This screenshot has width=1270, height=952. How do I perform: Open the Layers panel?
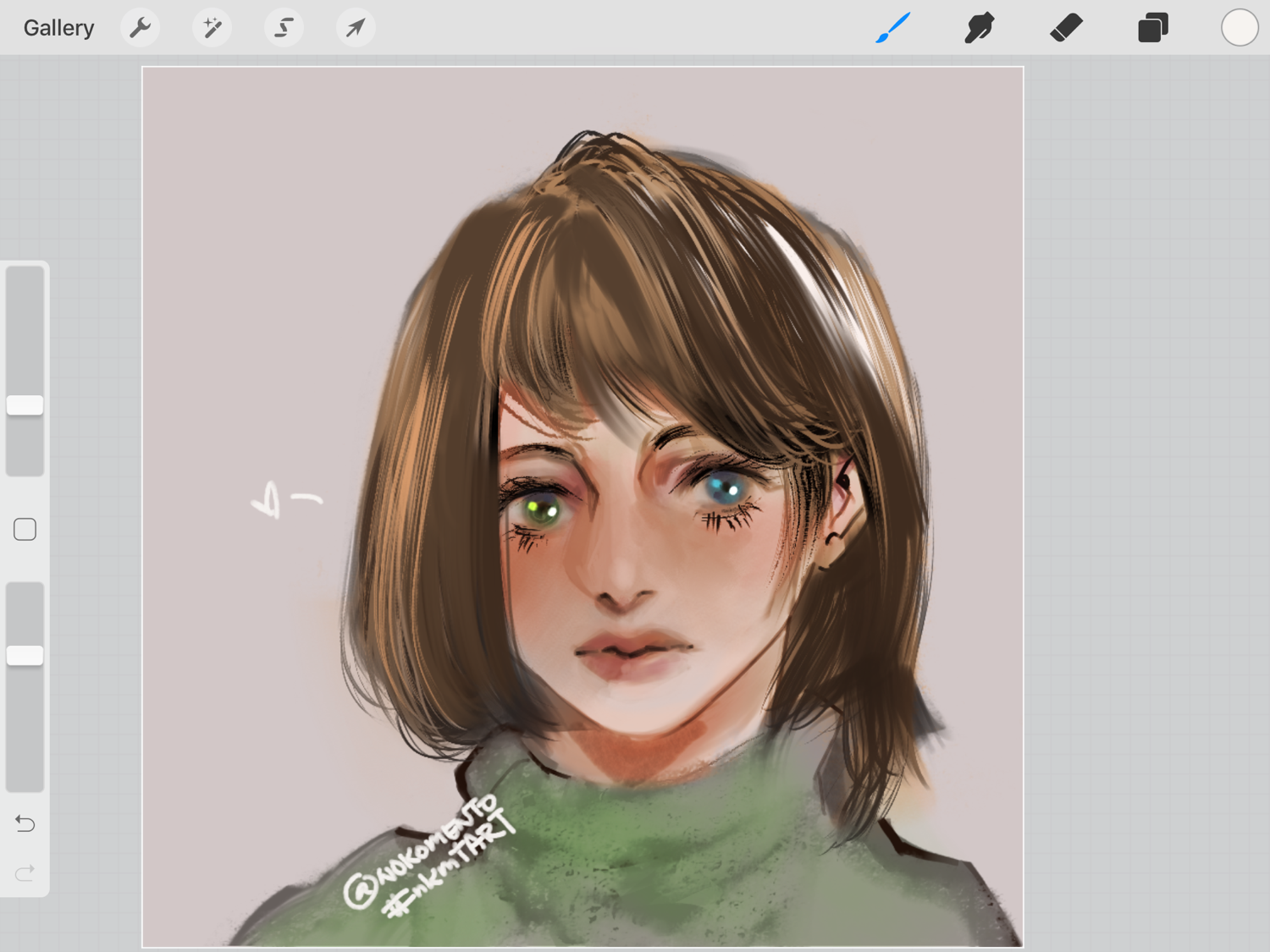pyautogui.click(x=1152, y=28)
